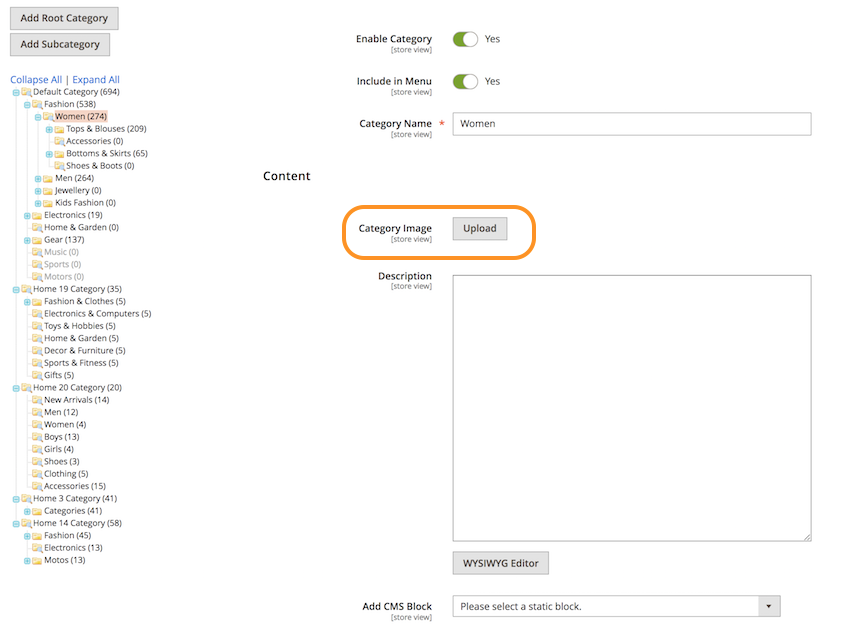This screenshot has width=850, height=630.
Task: Turn off Include in Menu switch
Action: [465, 81]
